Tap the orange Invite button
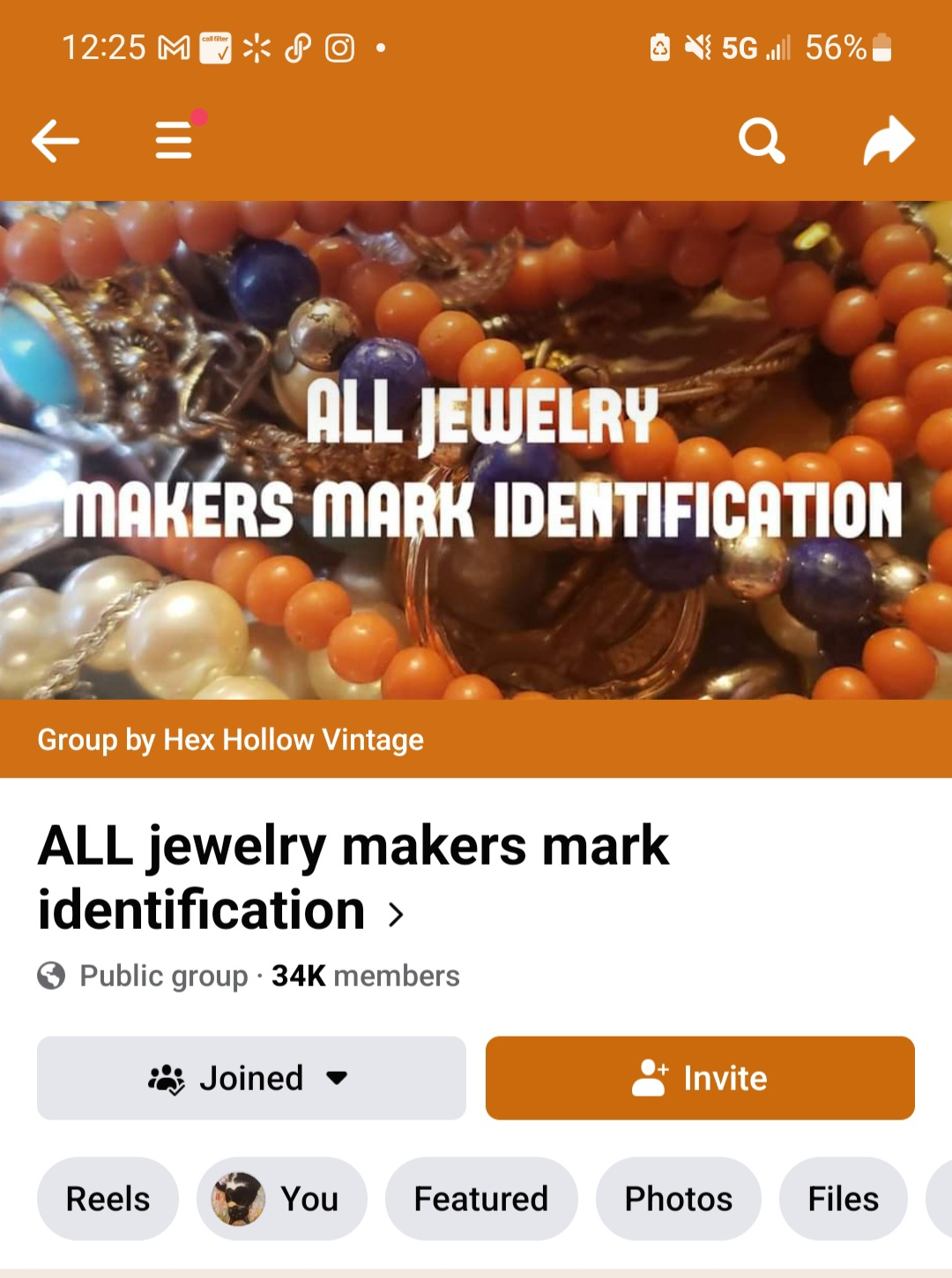Viewport: 952px width, 1278px height. pos(700,1078)
